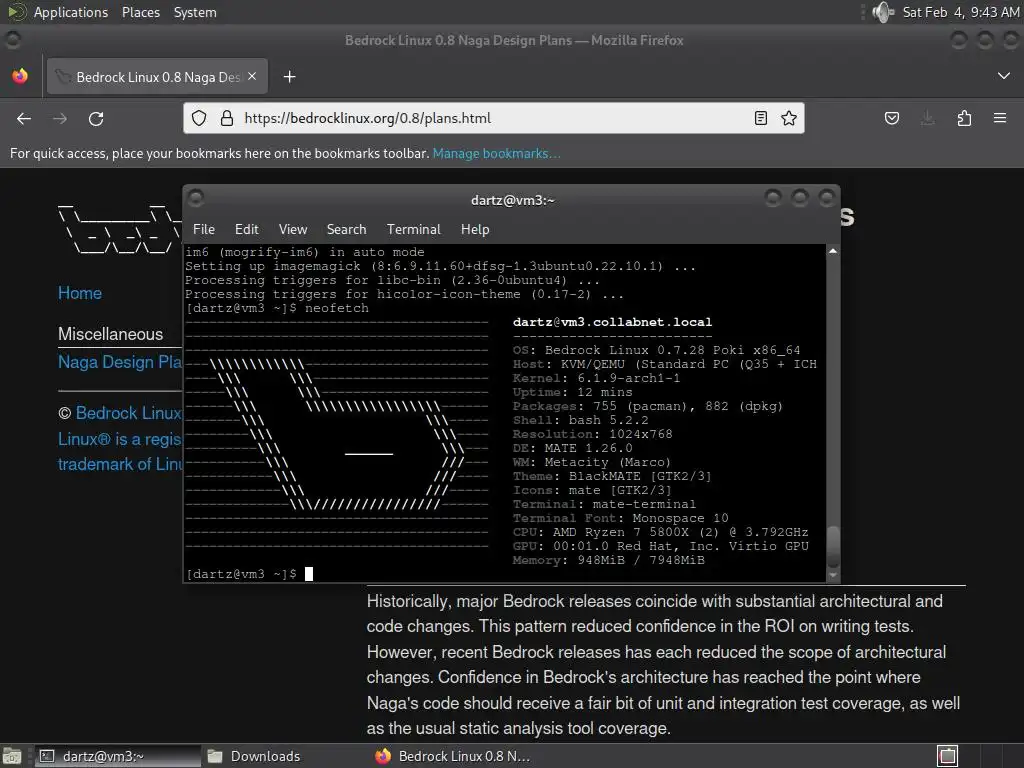Click the terminal scrollbar up arrow
This screenshot has height=768, width=1024.
833,251
